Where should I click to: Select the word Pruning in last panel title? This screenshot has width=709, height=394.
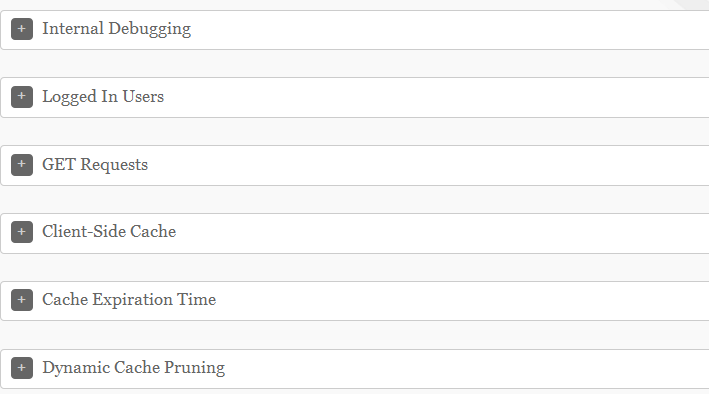(x=194, y=368)
